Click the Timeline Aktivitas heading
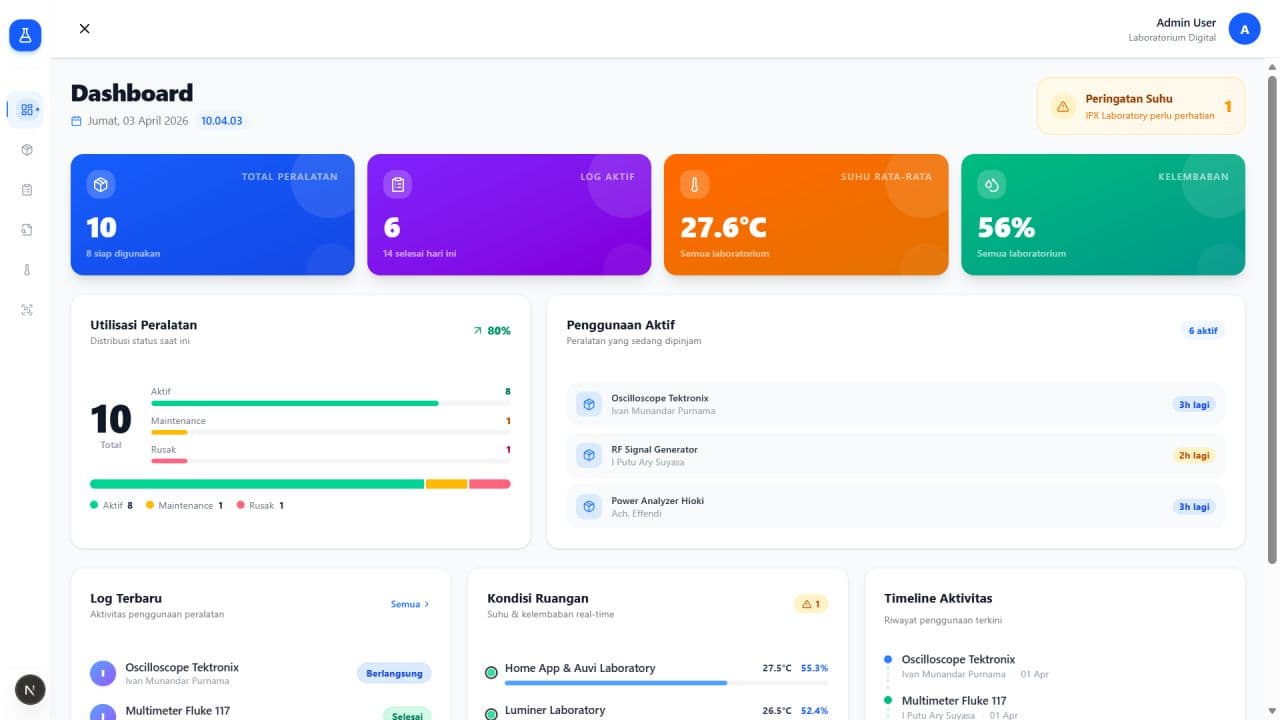 [938, 598]
